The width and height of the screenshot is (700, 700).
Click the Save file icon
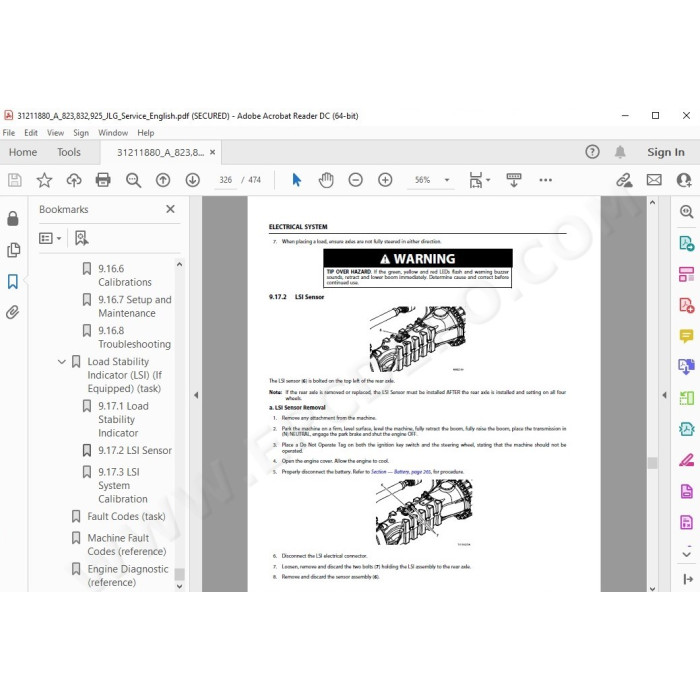tap(15, 180)
